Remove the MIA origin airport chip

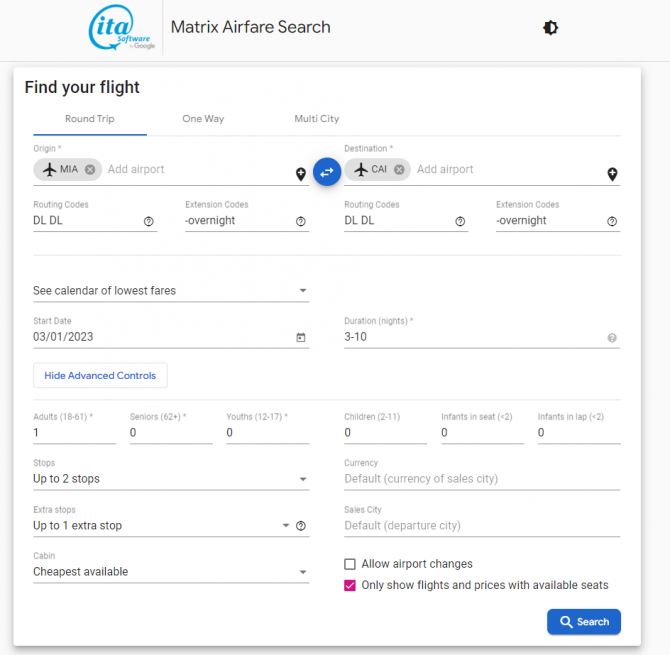pos(90,170)
